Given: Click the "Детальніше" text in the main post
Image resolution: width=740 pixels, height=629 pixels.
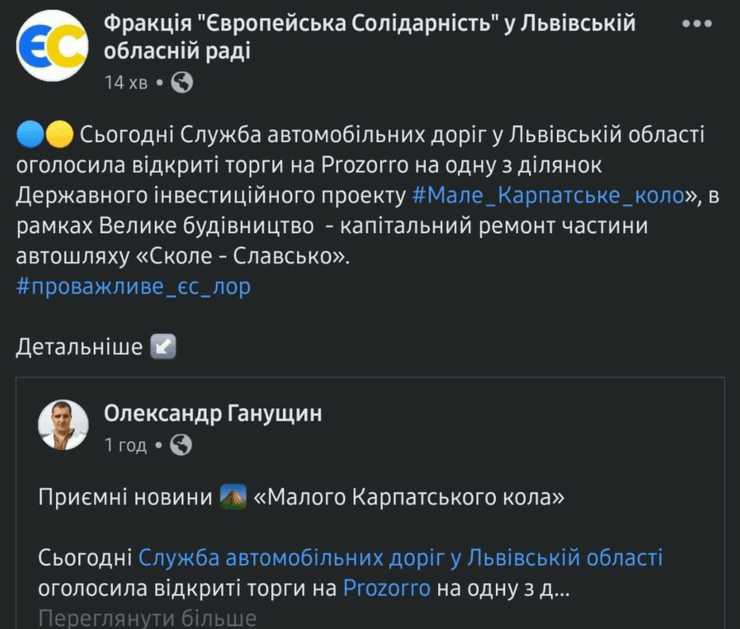Looking at the screenshot, I should (x=80, y=347).
